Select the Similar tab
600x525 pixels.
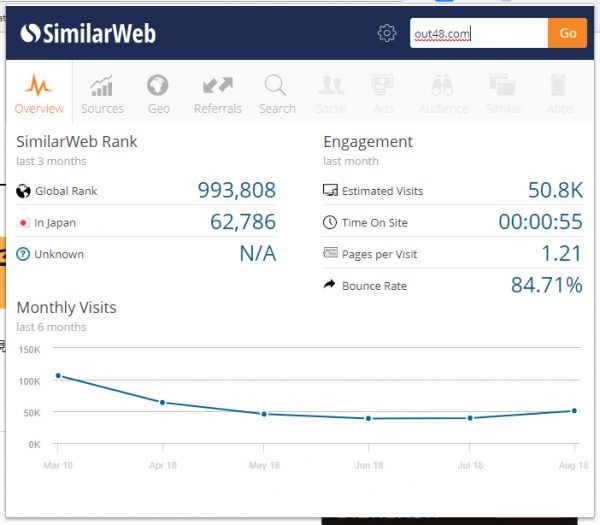click(x=503, y=95)
